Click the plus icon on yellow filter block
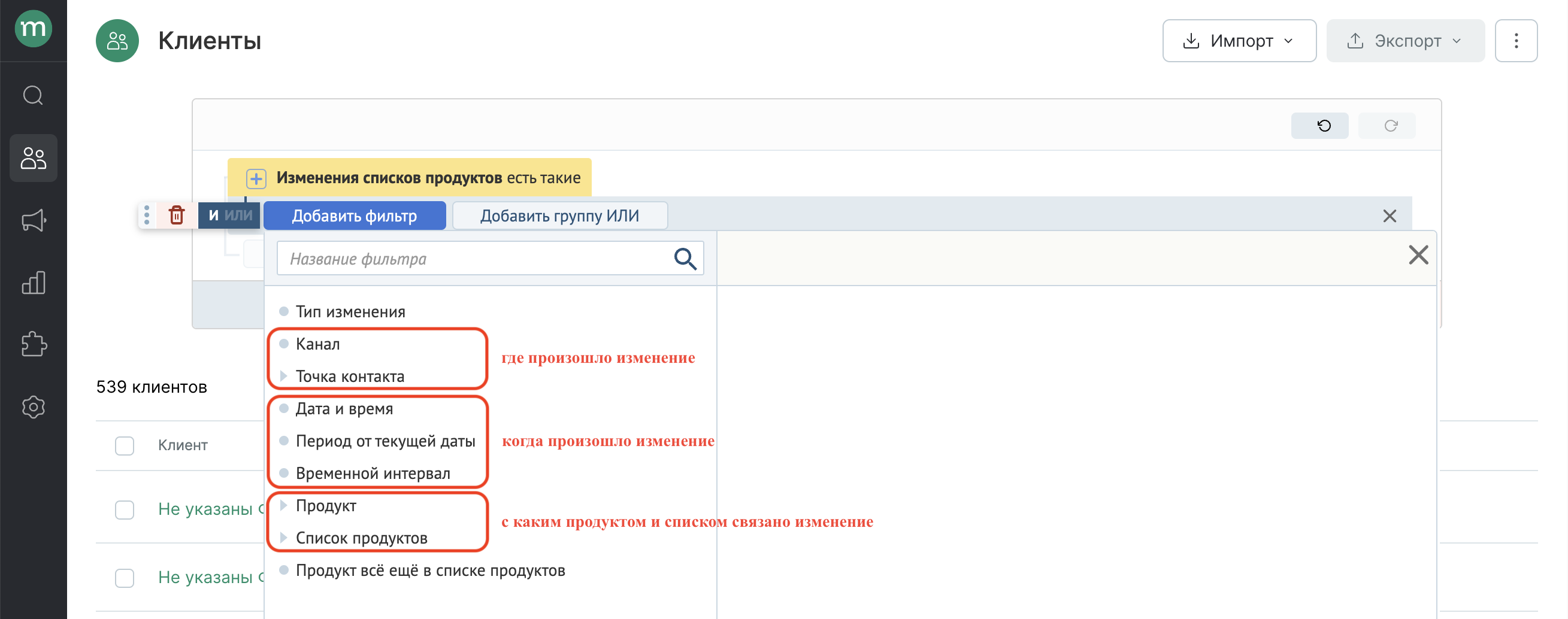Image resolution: width=1568 pixels, height=619 pixels. [256, 179]
